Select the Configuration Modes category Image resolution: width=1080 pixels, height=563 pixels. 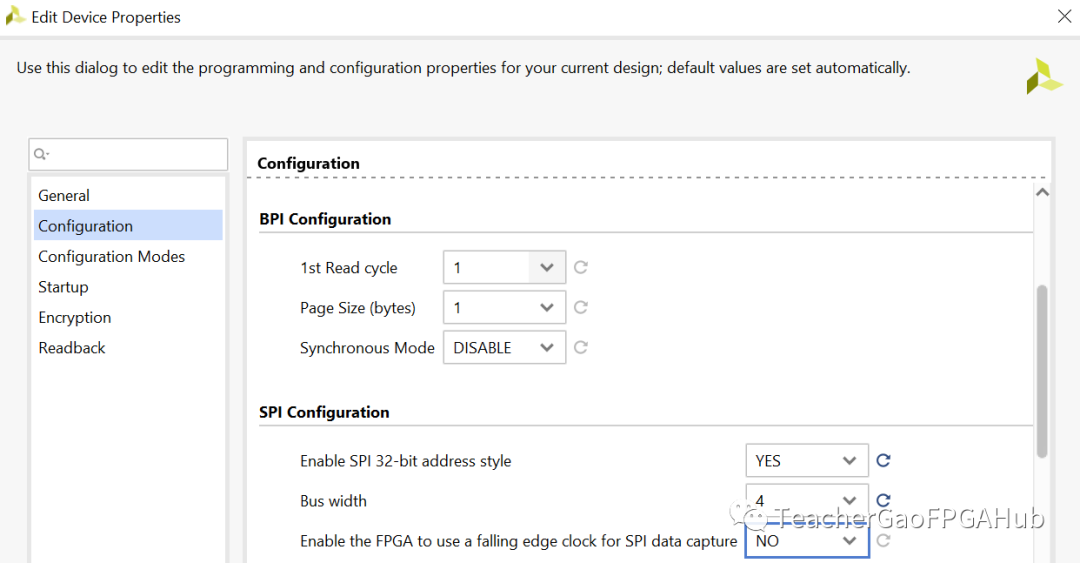[111, 257]
